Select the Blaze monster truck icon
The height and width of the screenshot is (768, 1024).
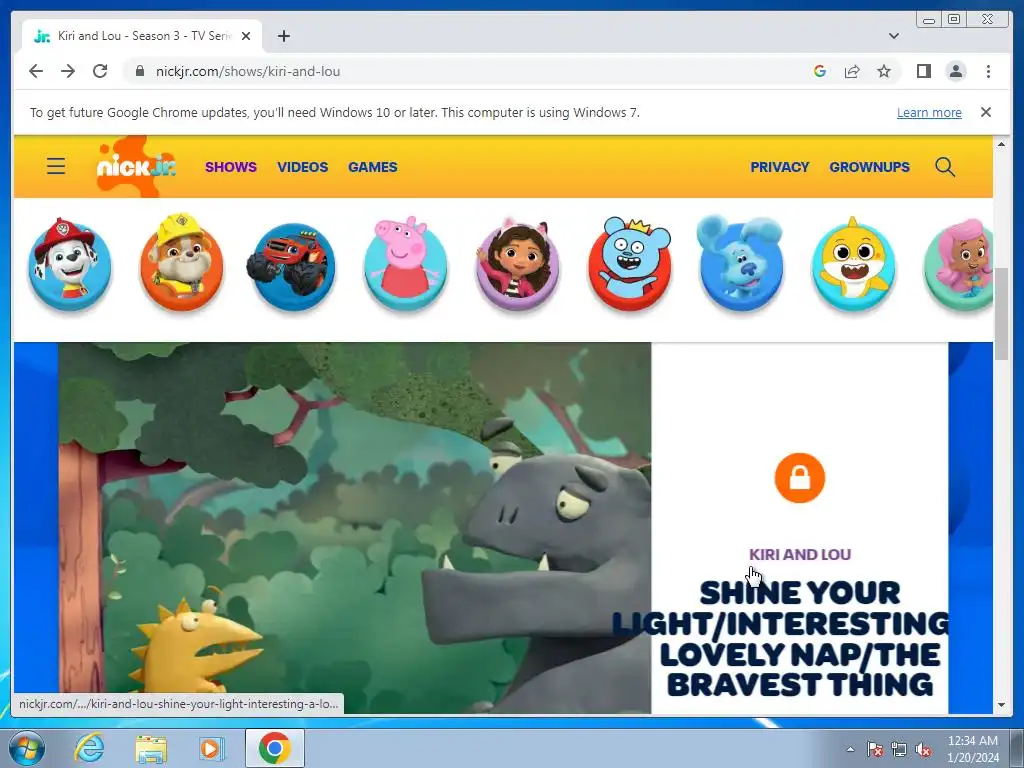(293, 266)
